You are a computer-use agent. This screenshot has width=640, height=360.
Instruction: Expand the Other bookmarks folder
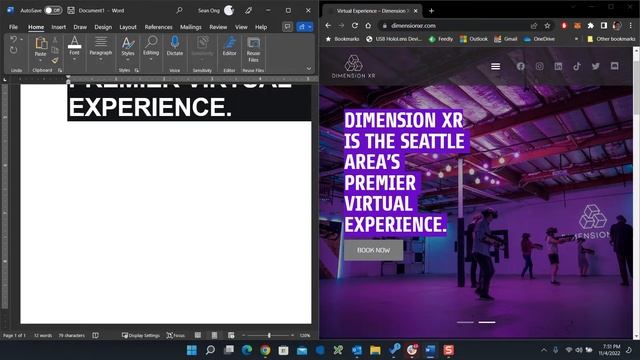(611, 39)
